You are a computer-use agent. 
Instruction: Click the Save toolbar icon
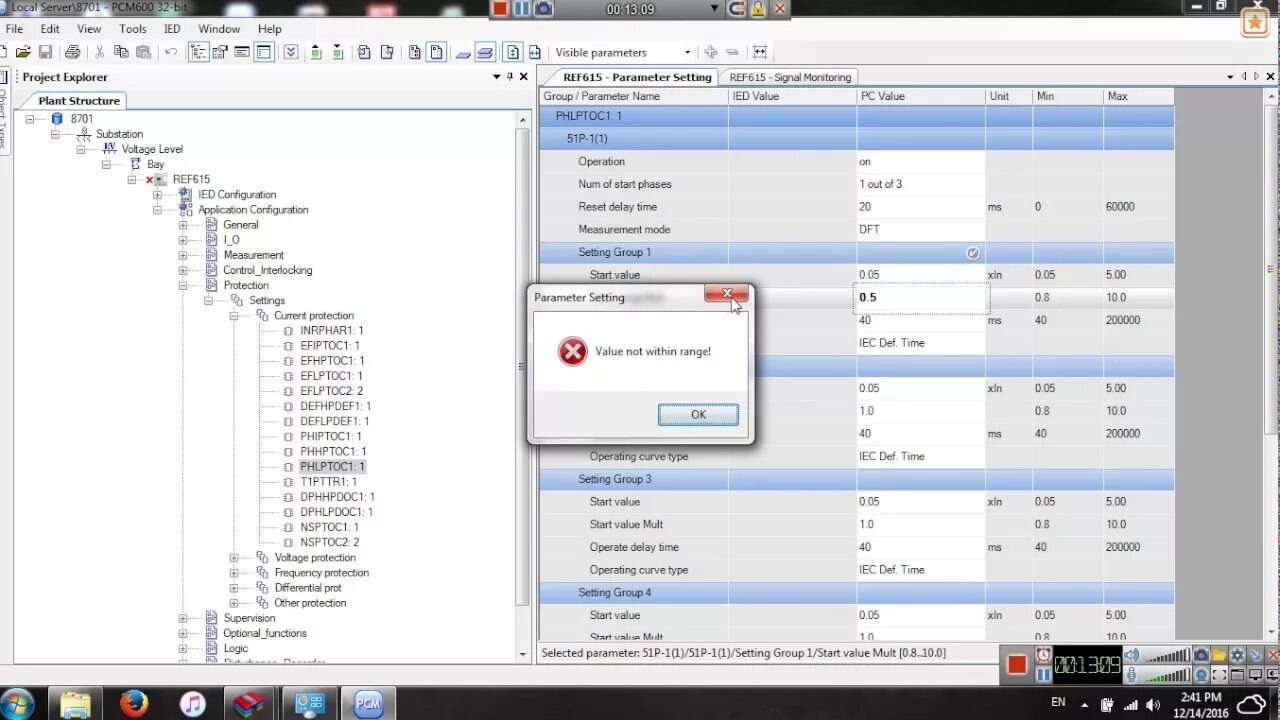[x=46, y=52]
